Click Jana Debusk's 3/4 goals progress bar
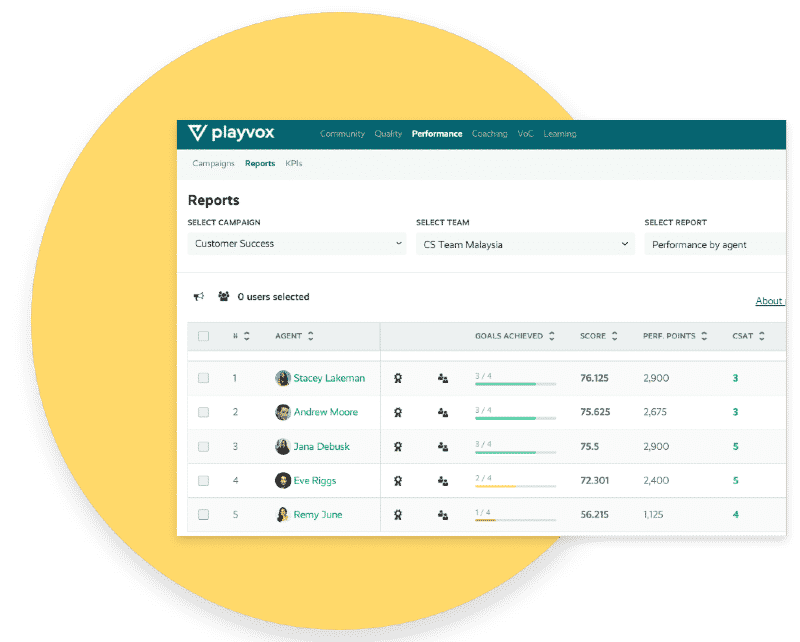This screenshot has width=800, height=642. 515,452
